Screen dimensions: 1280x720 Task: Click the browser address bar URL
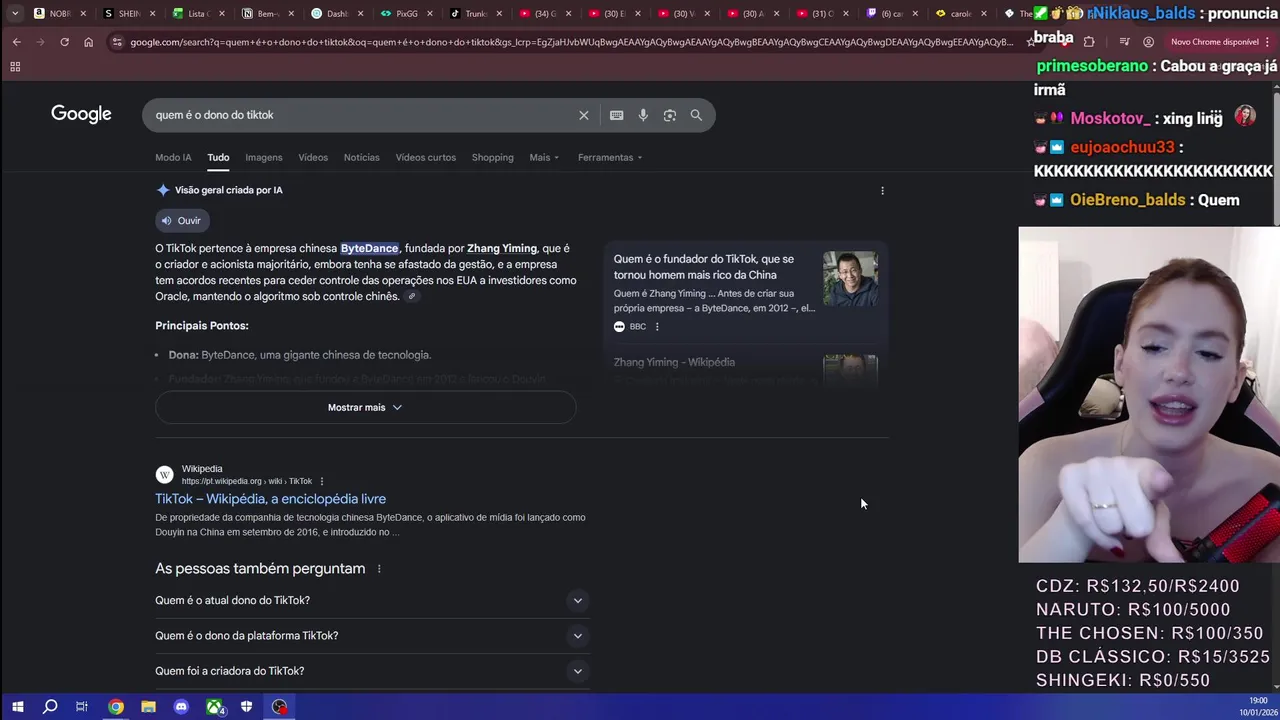point(570,42)
